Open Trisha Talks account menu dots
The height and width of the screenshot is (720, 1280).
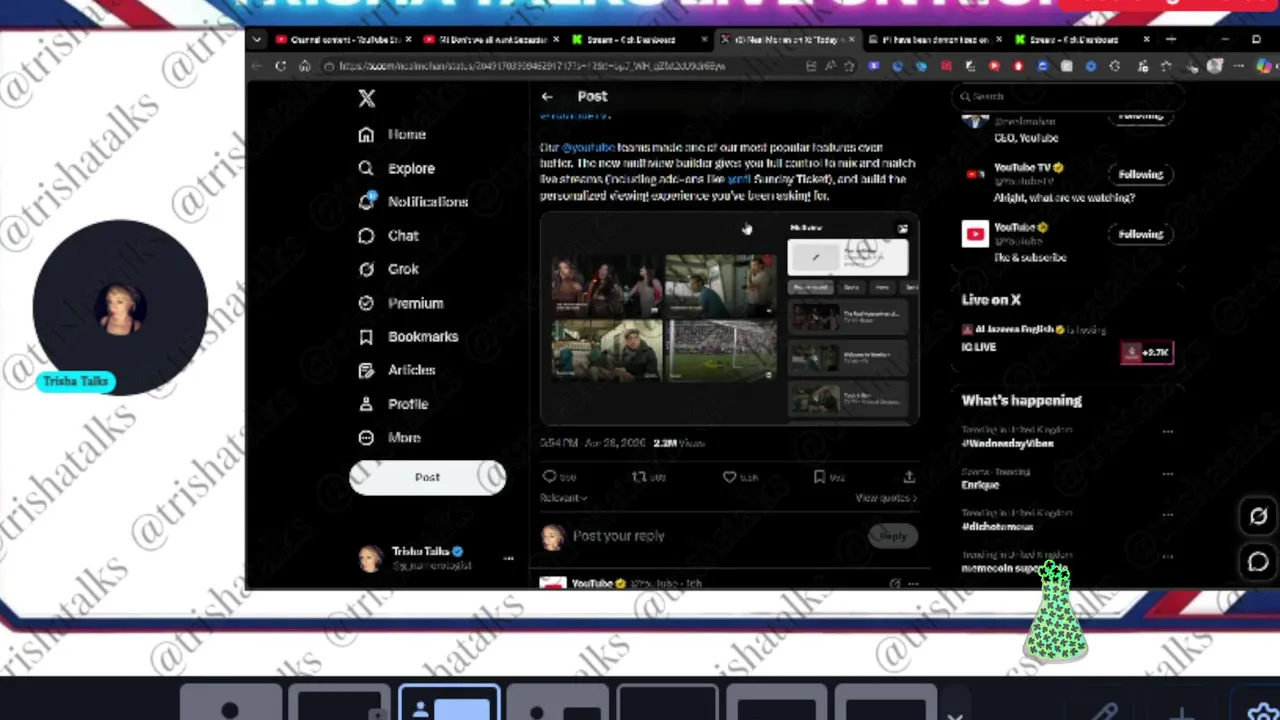click(x=508, y=558)
